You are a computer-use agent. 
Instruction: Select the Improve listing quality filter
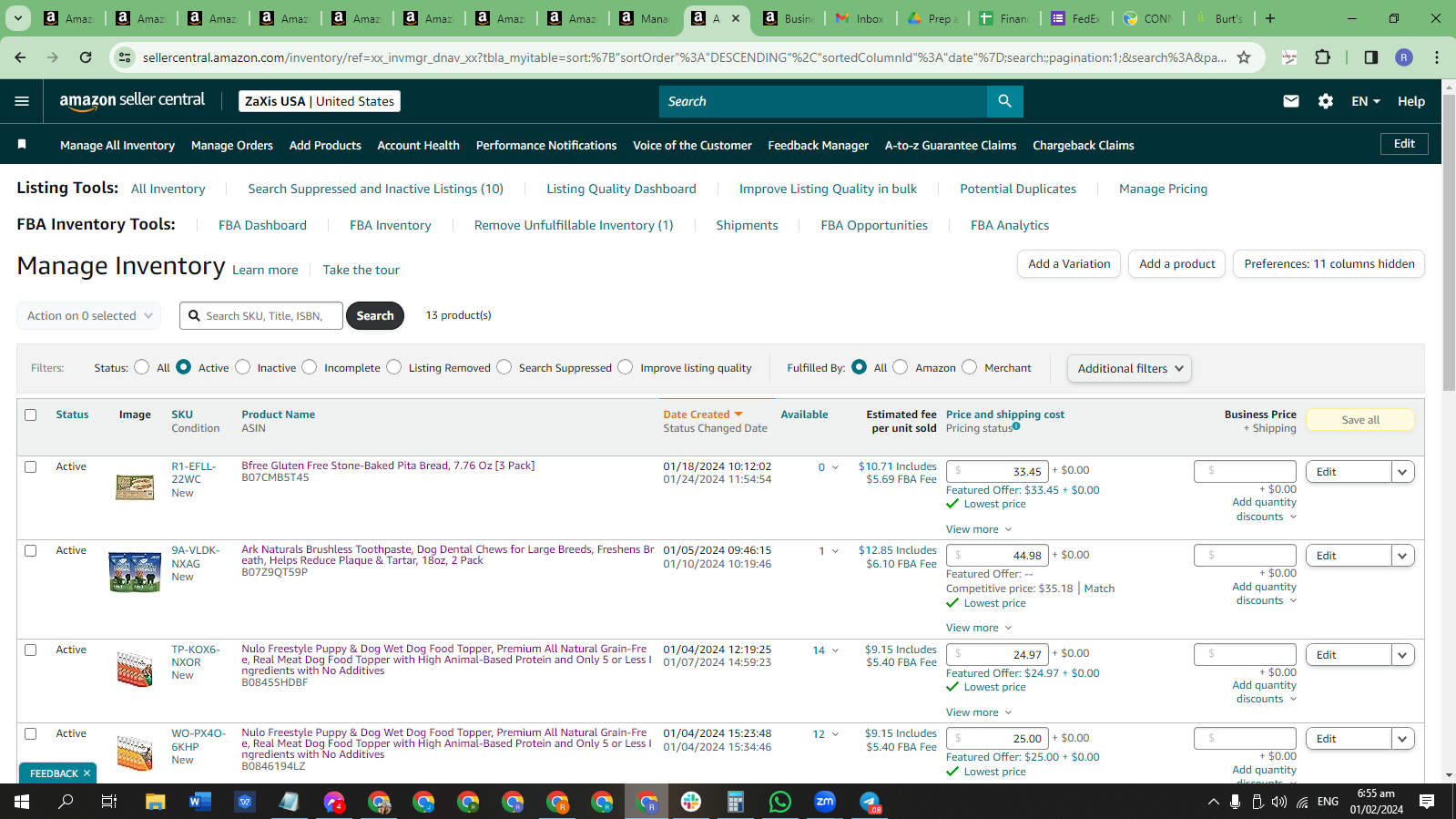625,367
